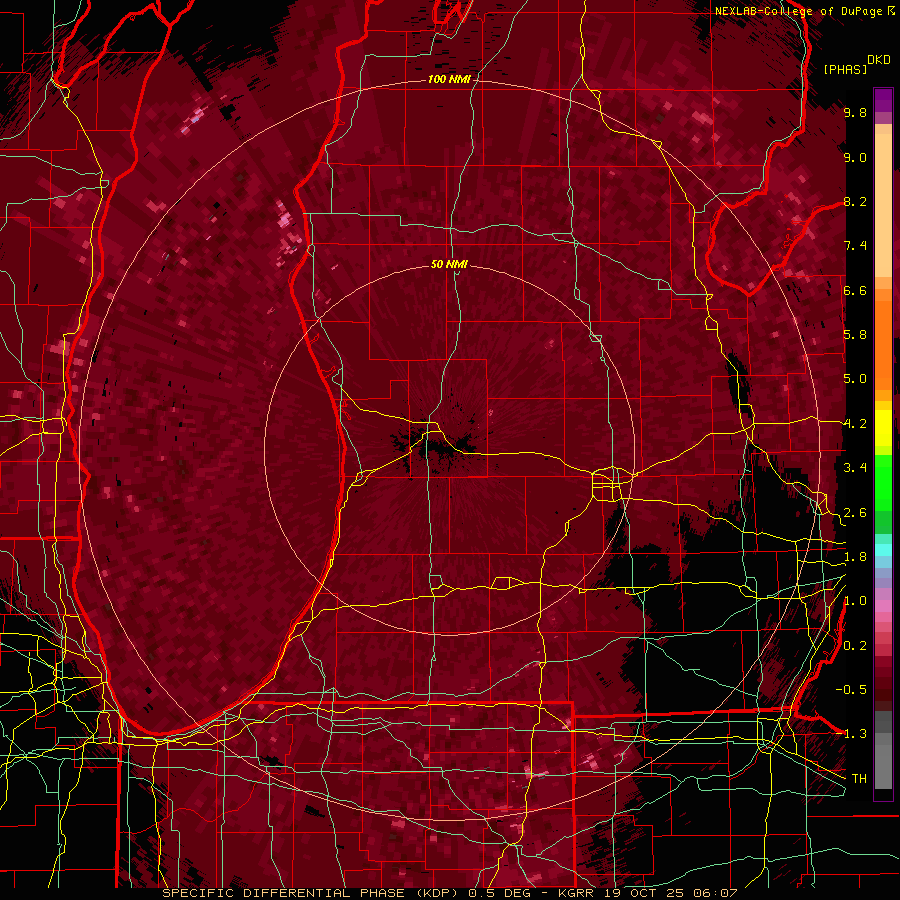
Task: Click the 100 NMI range ring label
Action: coord(449,79)
